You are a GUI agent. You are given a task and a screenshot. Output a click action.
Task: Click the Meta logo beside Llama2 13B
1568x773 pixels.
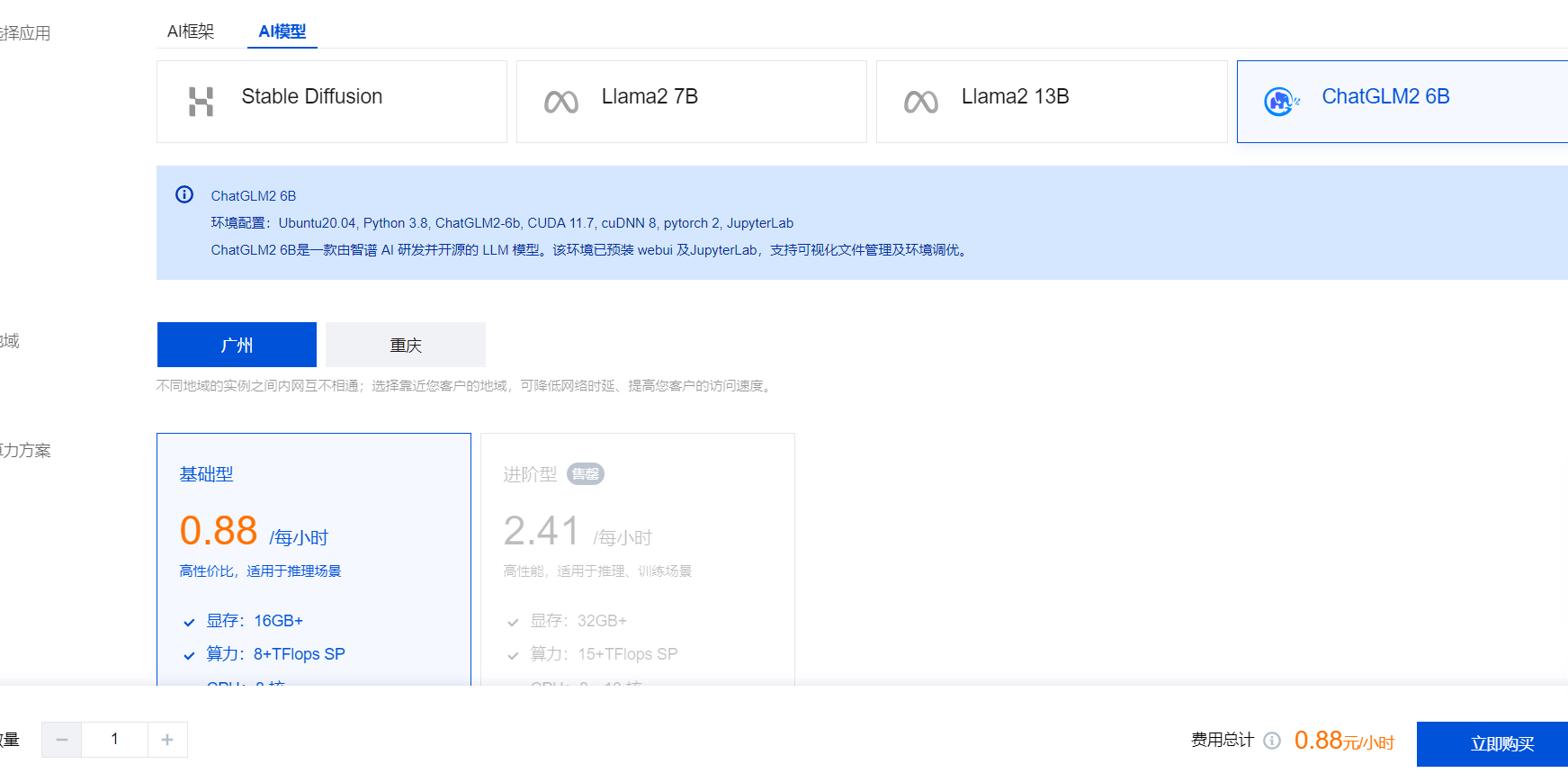tap(921, 102)
